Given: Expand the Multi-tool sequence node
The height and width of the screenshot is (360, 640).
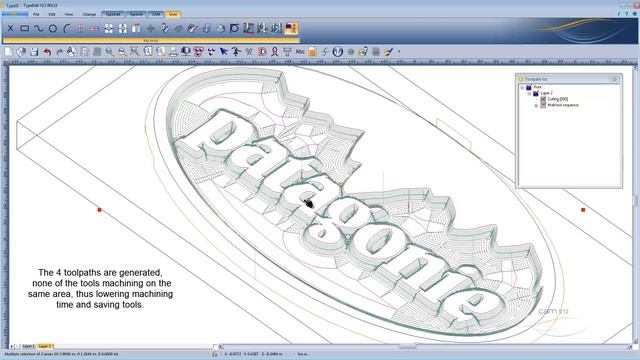Looking at the screenshot, I should pos(536,106).
